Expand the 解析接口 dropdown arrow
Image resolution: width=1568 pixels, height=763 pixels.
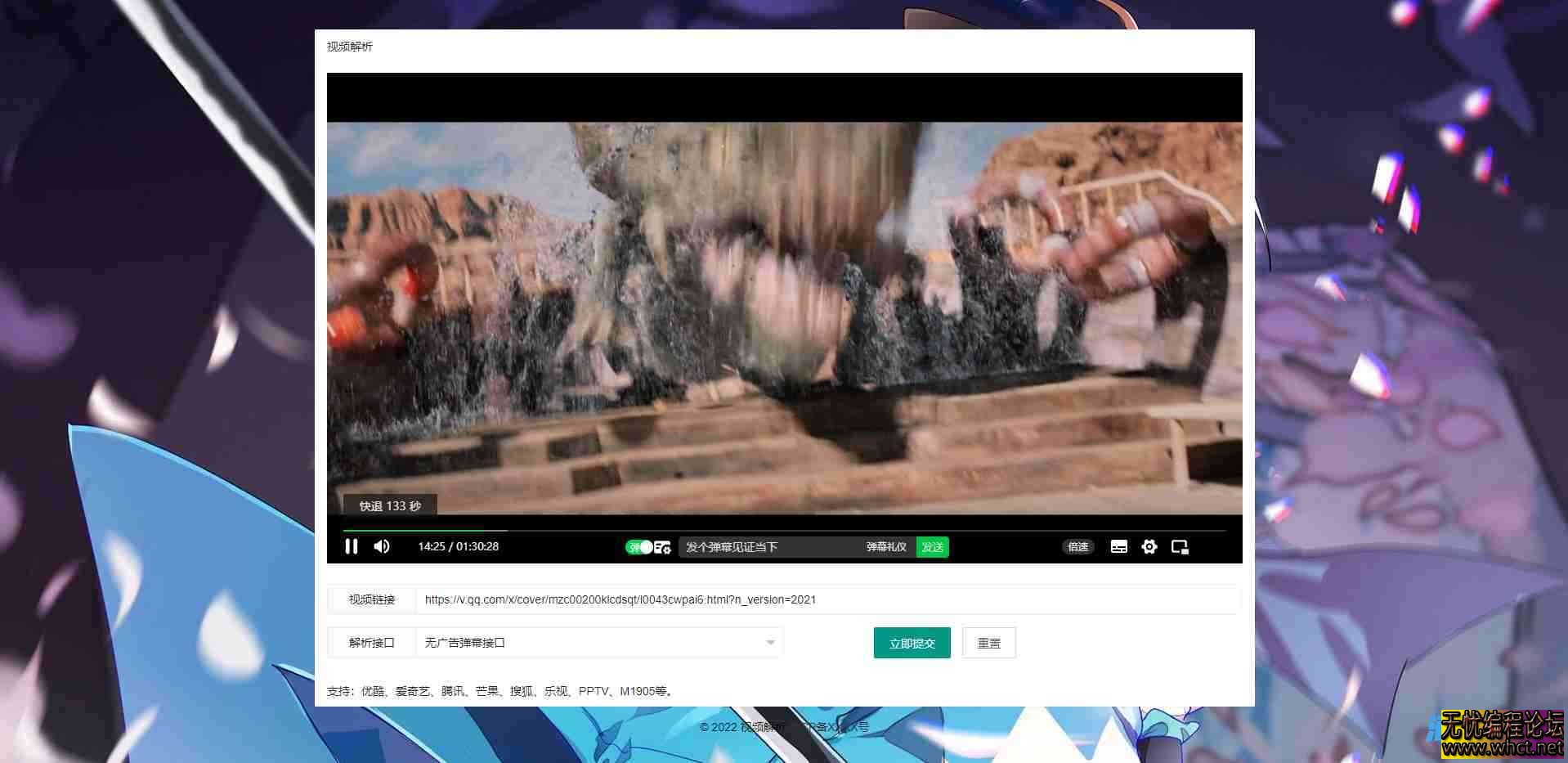coord(770,643)
